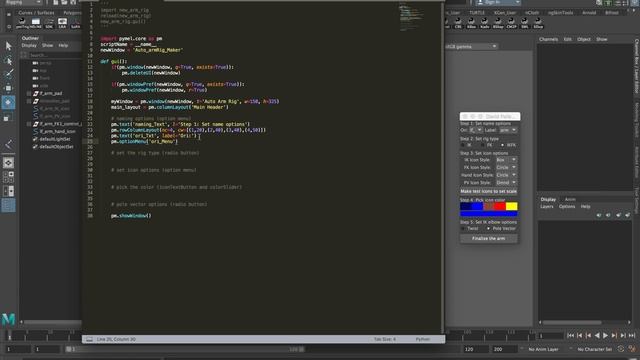
Task: Open the Outliner Display menu
Action: (29, 46)
